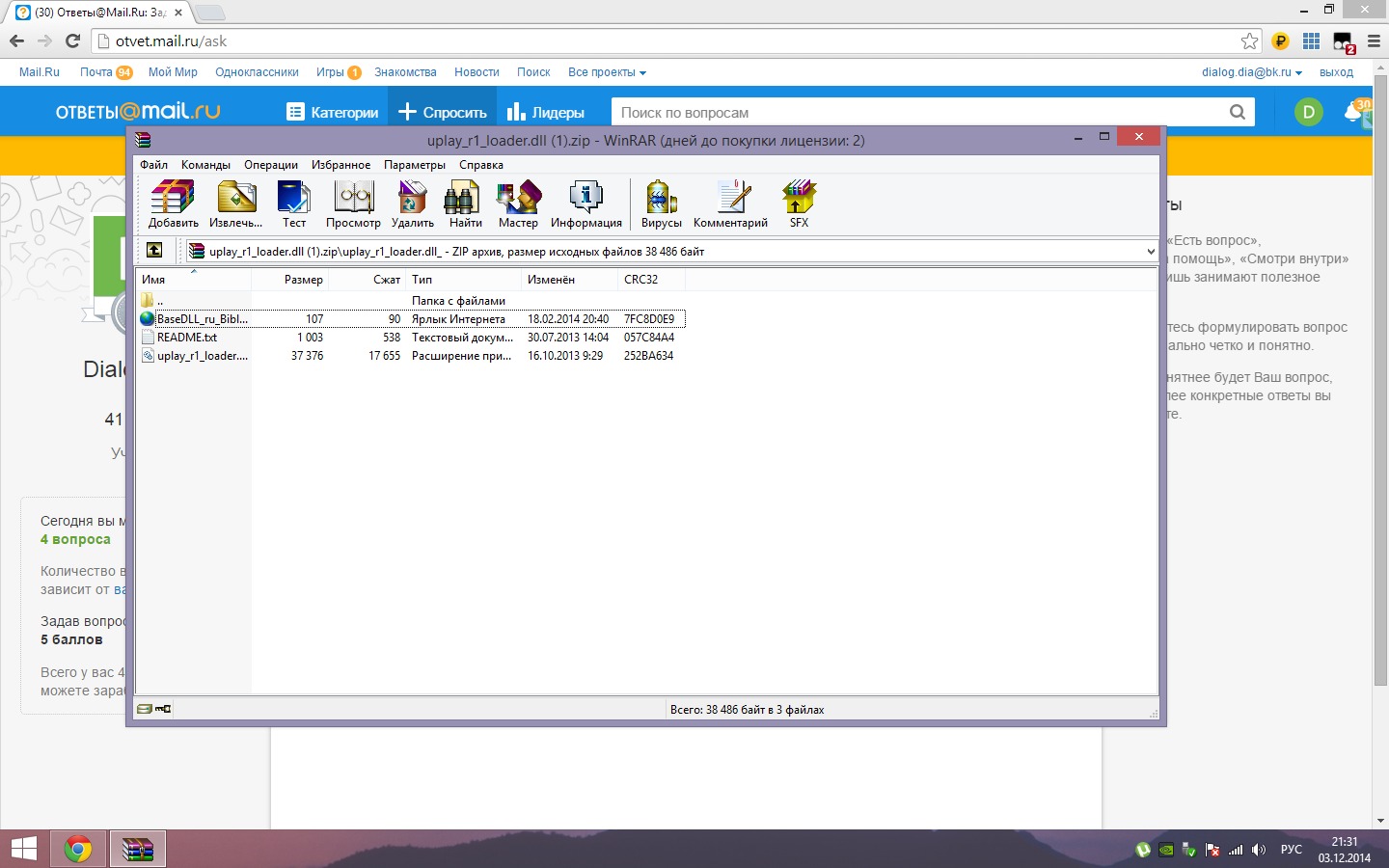
Task: Expand the WinRAR address path dropdown
Action: click(x=1150, y=251)
